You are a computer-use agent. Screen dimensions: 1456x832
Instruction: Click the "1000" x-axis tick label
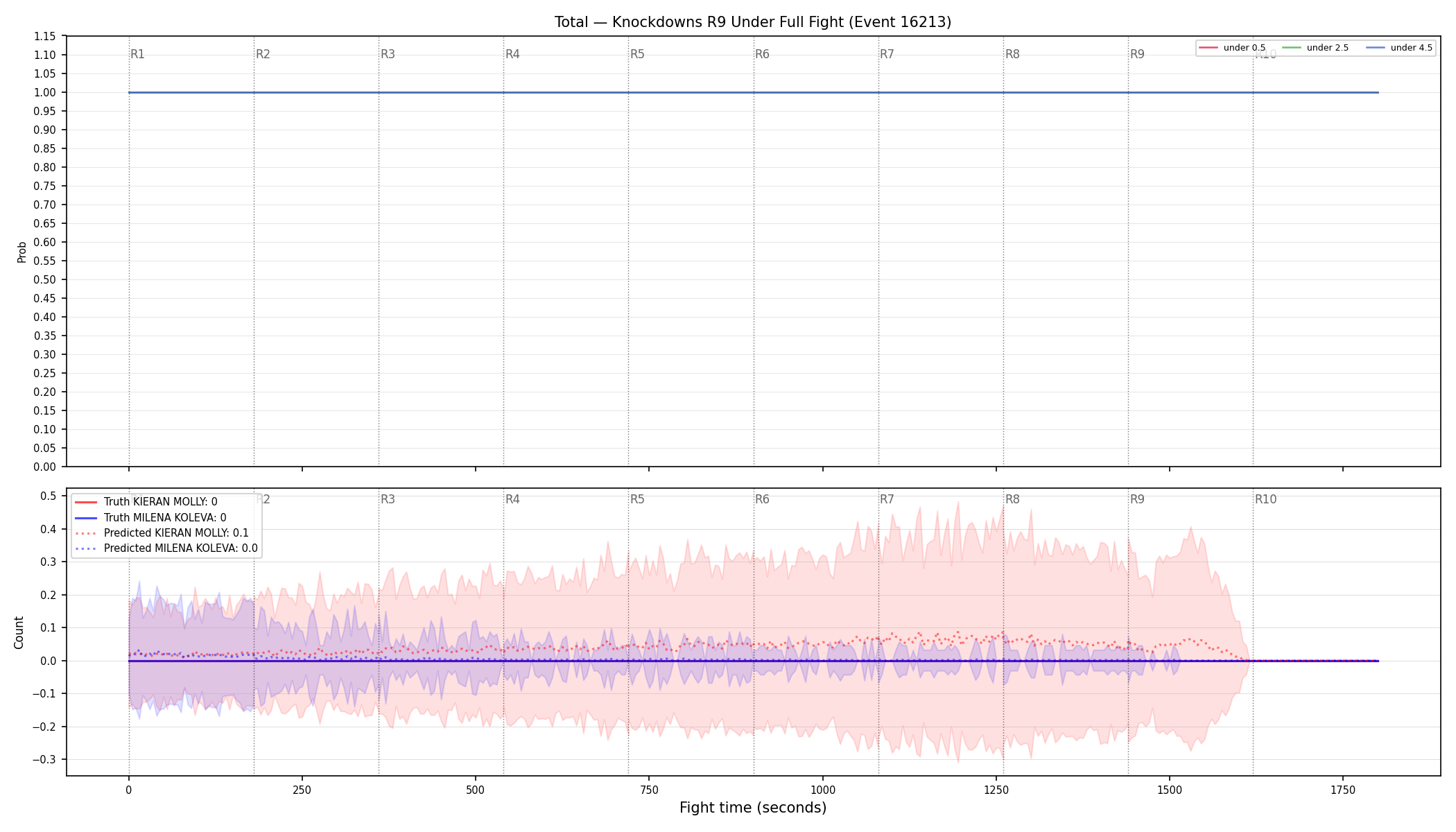click(822, 790)
